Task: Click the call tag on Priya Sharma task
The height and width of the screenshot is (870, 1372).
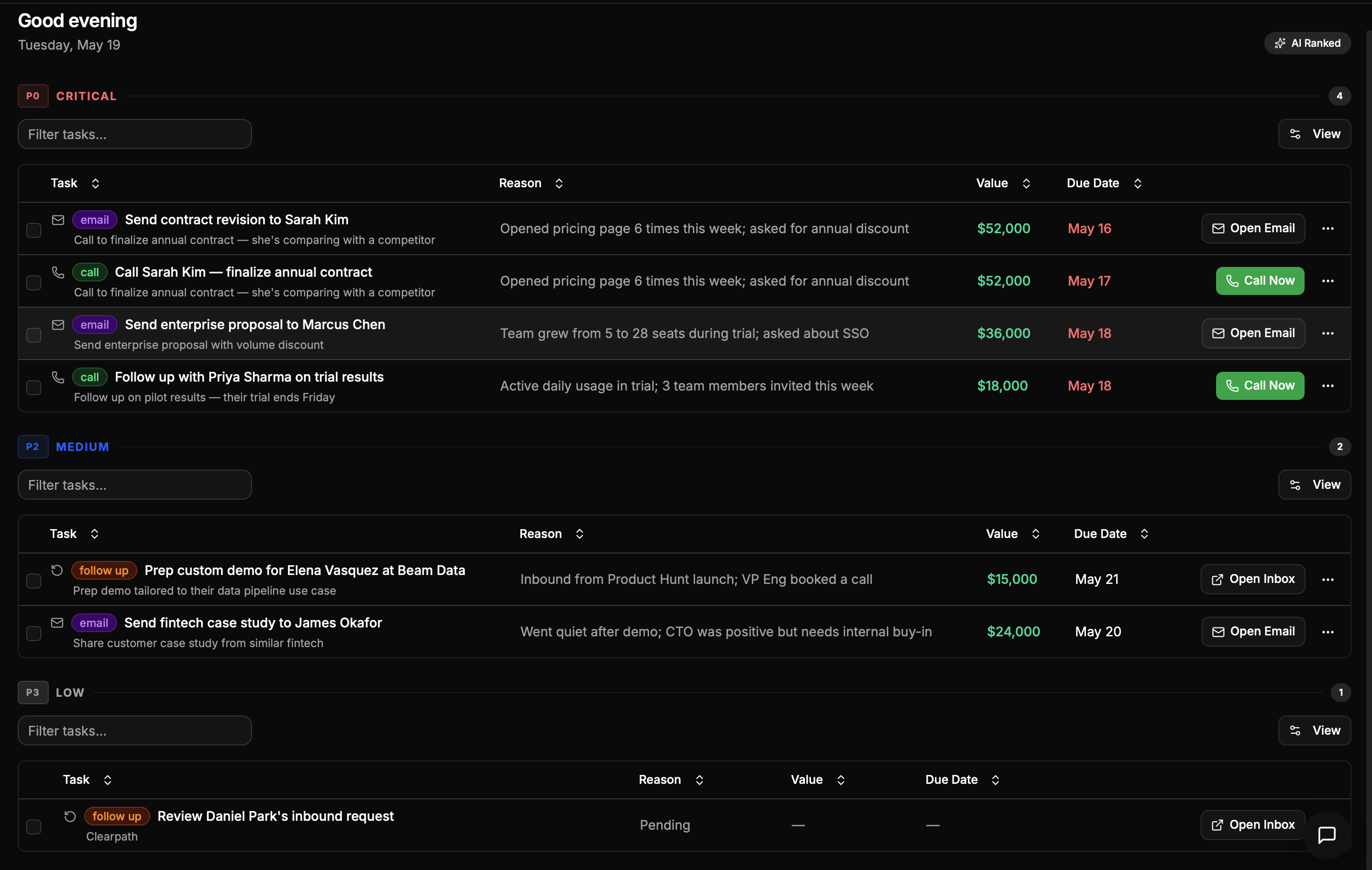Action: click(89, 377)
